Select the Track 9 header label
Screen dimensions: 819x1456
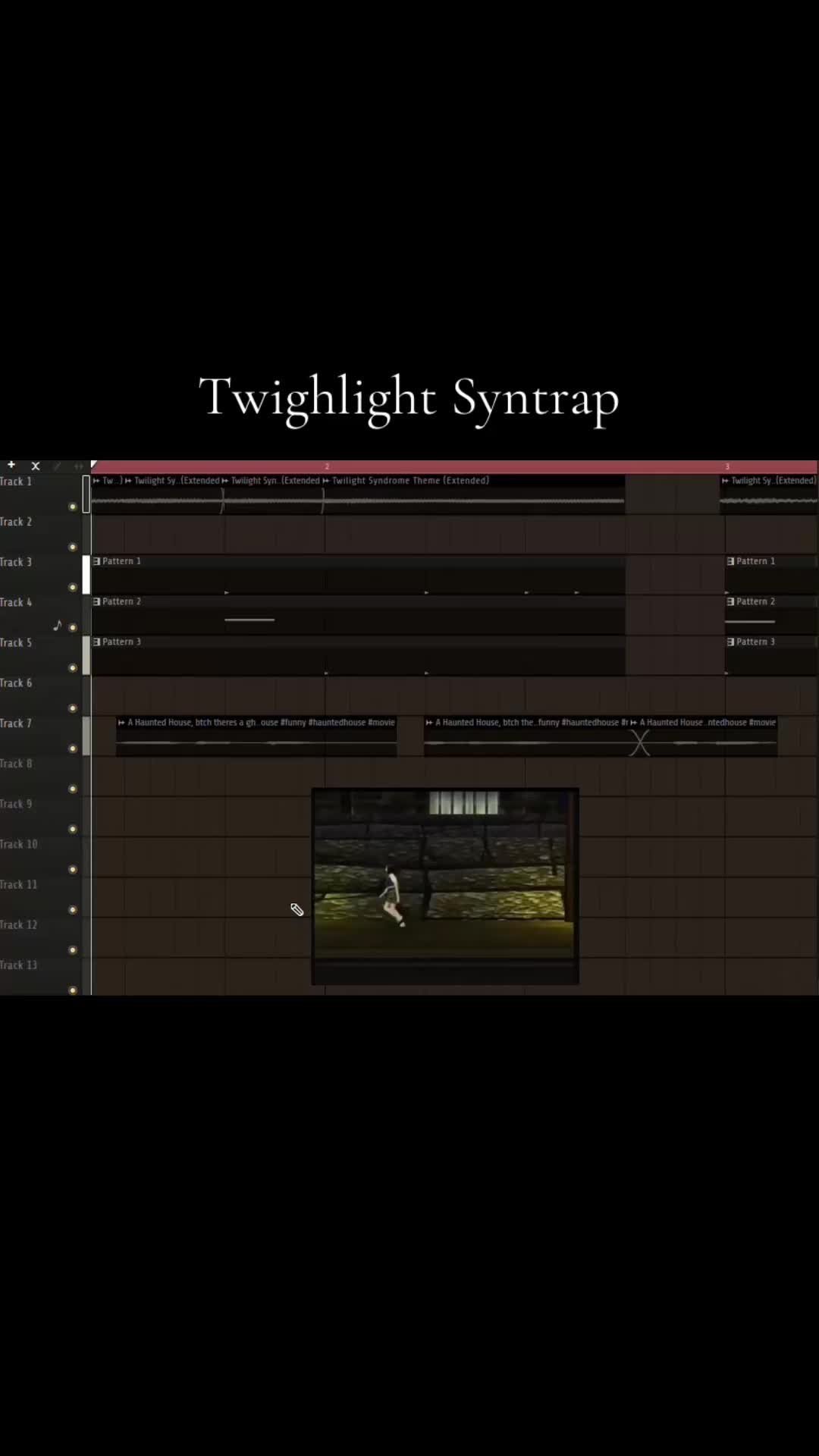(16, 804)
